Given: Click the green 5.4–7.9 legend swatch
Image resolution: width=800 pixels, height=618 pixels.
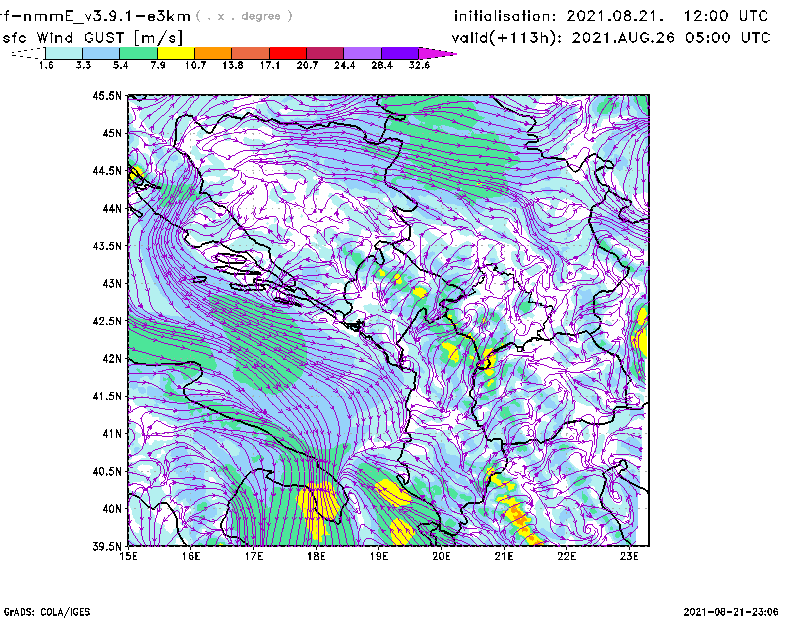Looking at the screenshot, I should [139, 53].
